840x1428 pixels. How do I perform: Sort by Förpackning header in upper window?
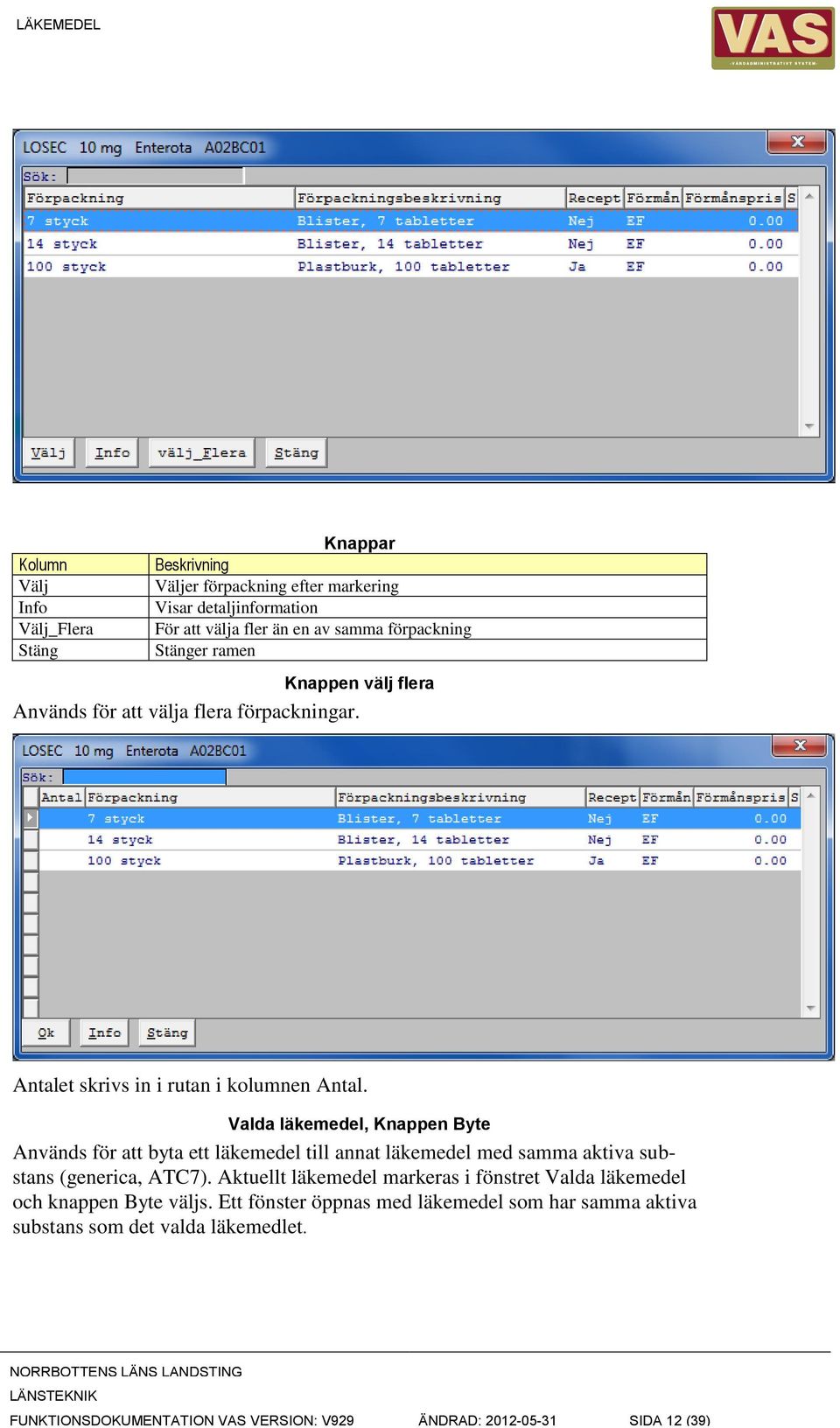click(158, 198)
